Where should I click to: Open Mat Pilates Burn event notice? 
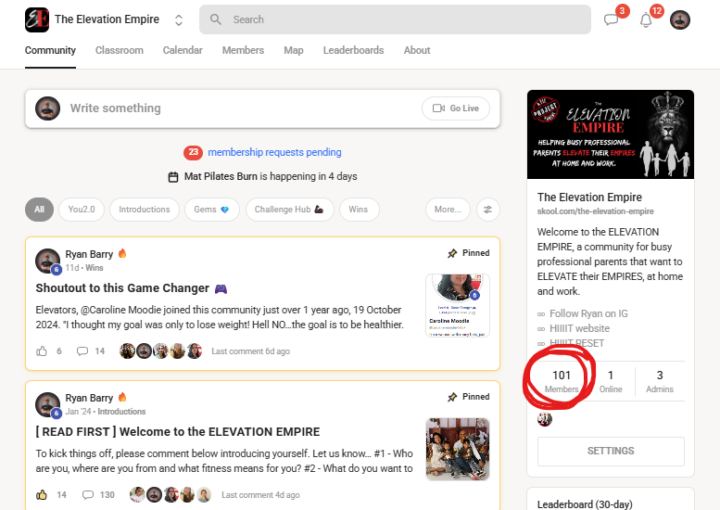coord(270,176)
